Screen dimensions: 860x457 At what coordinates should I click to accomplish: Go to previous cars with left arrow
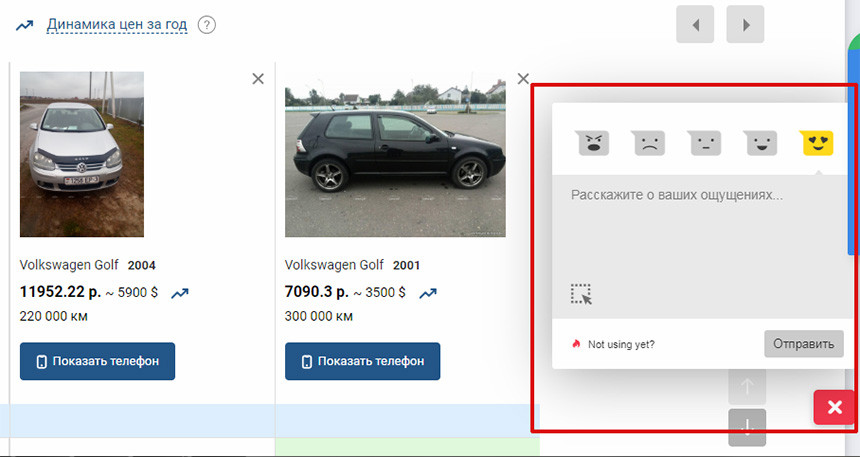695,25
